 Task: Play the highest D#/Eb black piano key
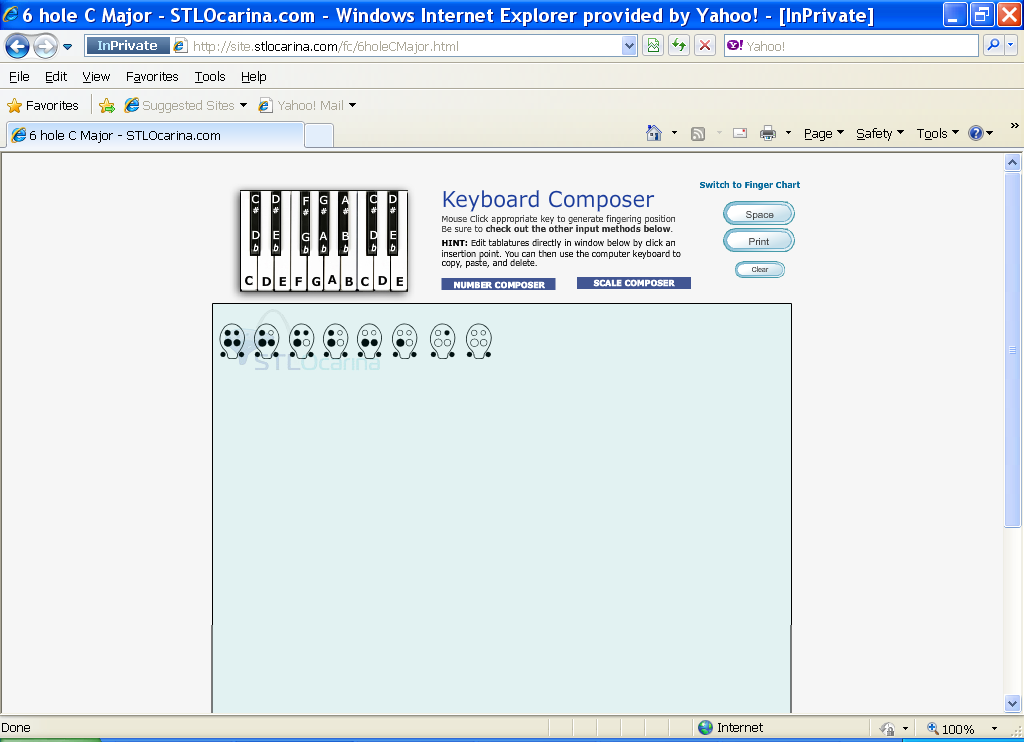tap(392, 223)
